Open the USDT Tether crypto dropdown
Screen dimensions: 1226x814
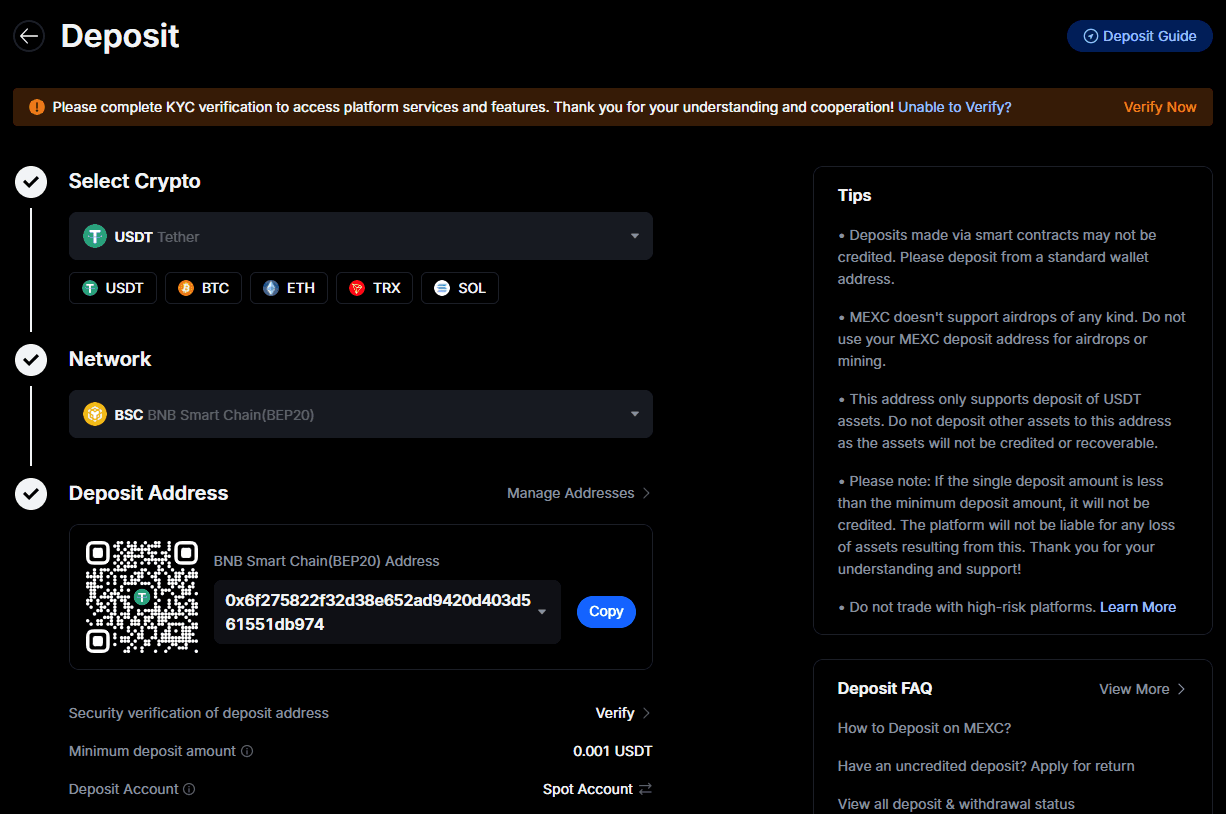pos(361,236)
